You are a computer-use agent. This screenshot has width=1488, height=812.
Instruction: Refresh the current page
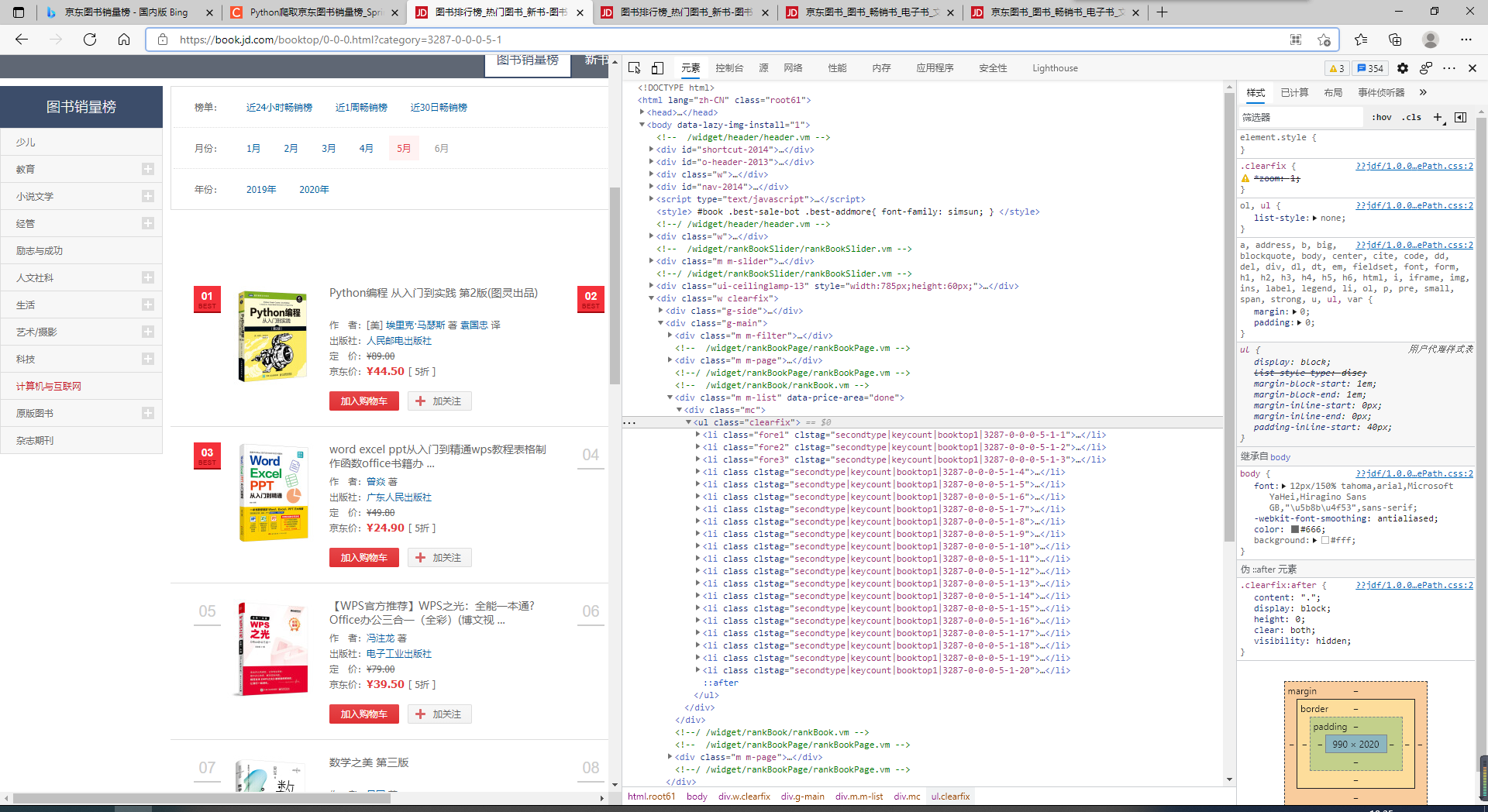pyautogui.click(x=90, y=40)
